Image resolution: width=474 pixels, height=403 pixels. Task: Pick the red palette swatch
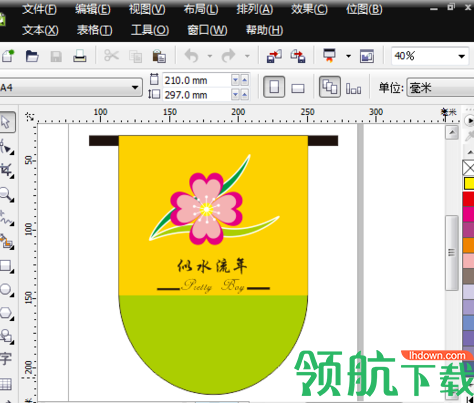pyautogui.click(x=468, y=199)
